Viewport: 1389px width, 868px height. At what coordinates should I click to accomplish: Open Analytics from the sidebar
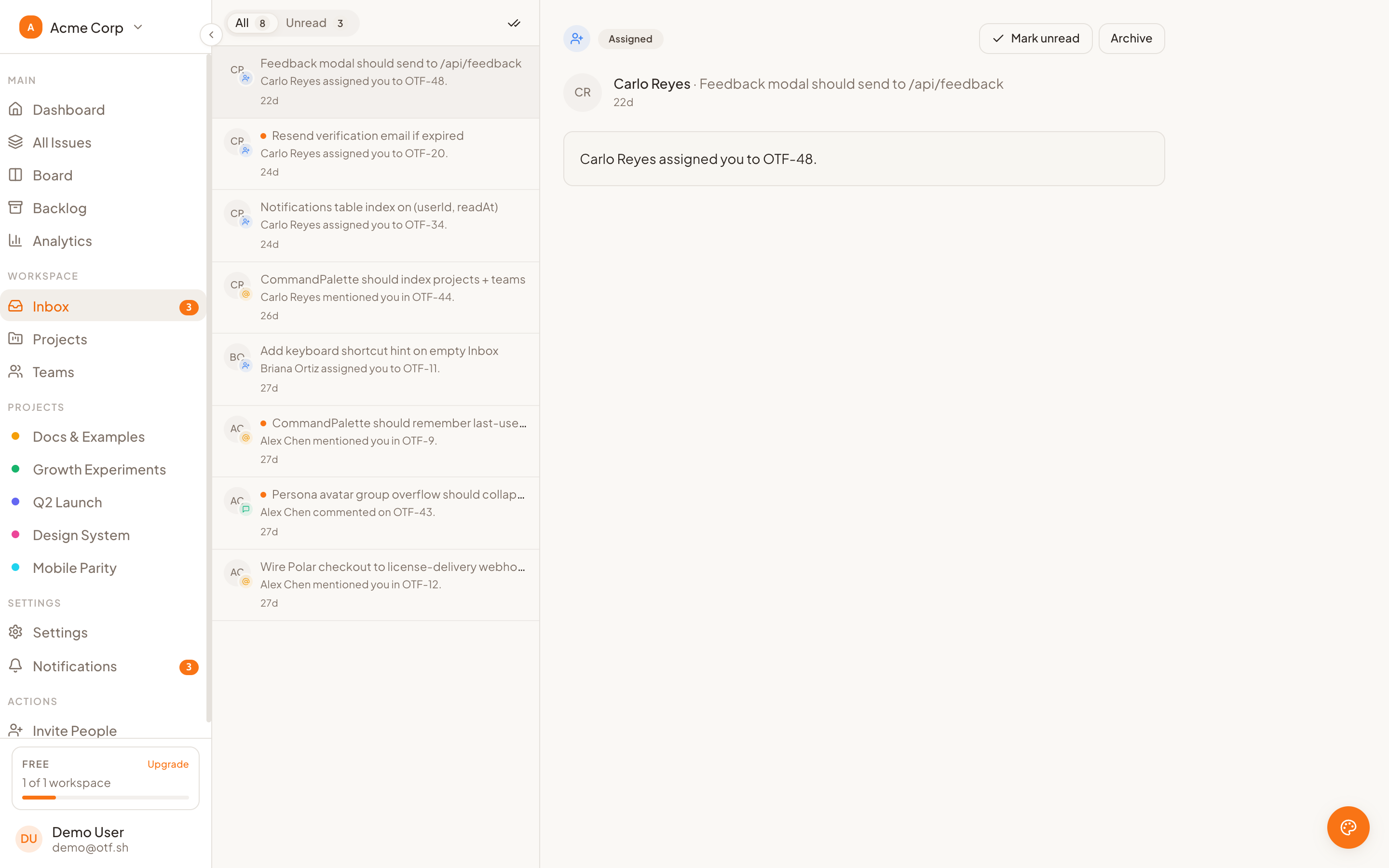pyautogui.click(x=103, y=240)
